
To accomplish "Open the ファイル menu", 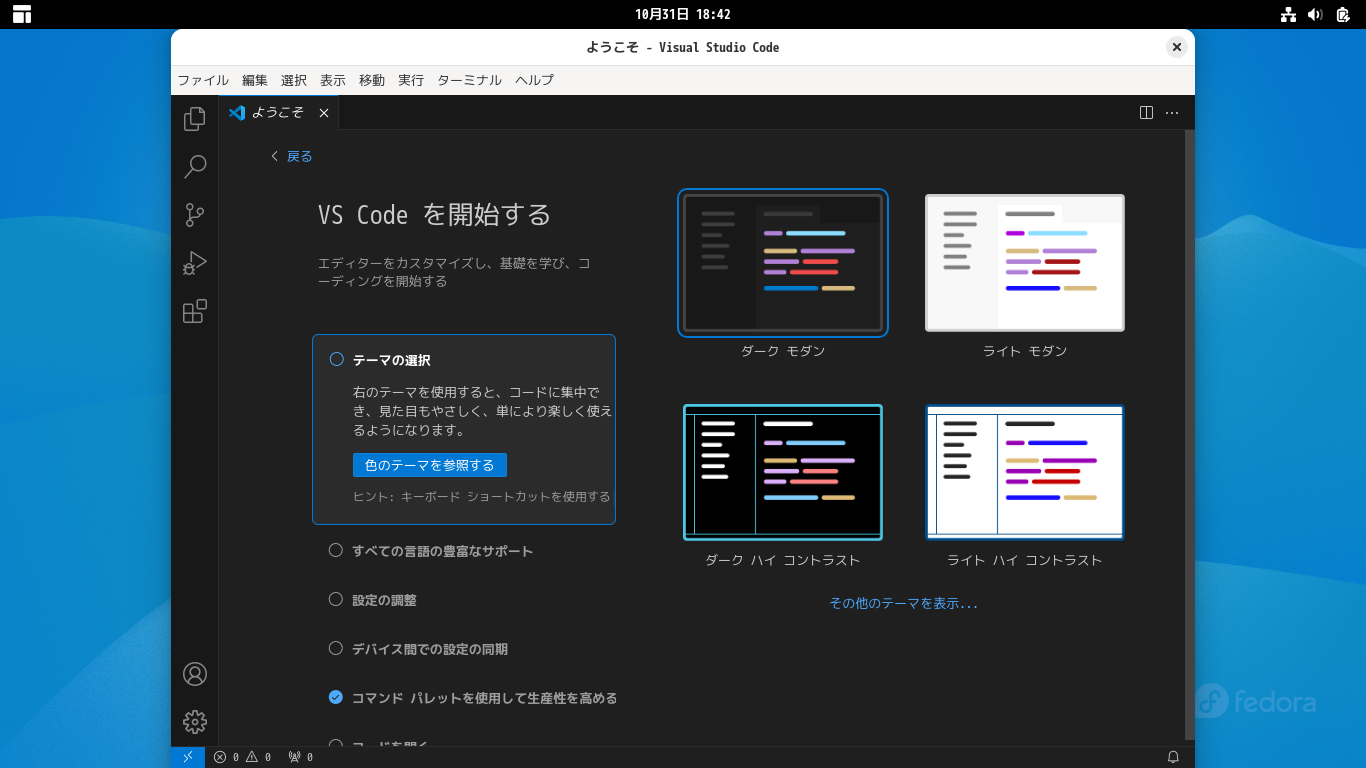I will click(203, 80).
